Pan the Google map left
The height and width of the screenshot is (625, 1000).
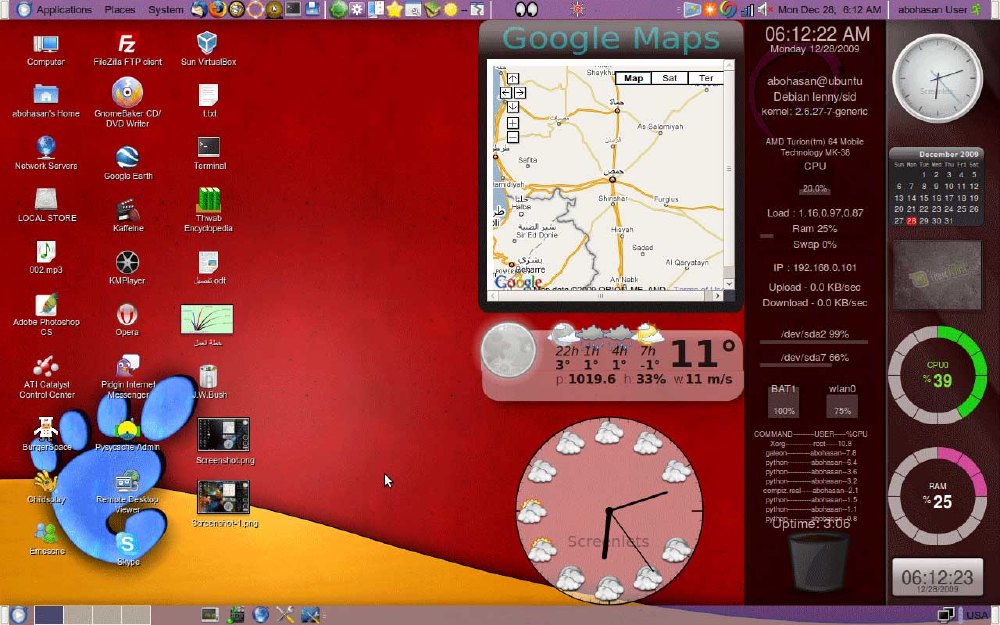(506, 92)
